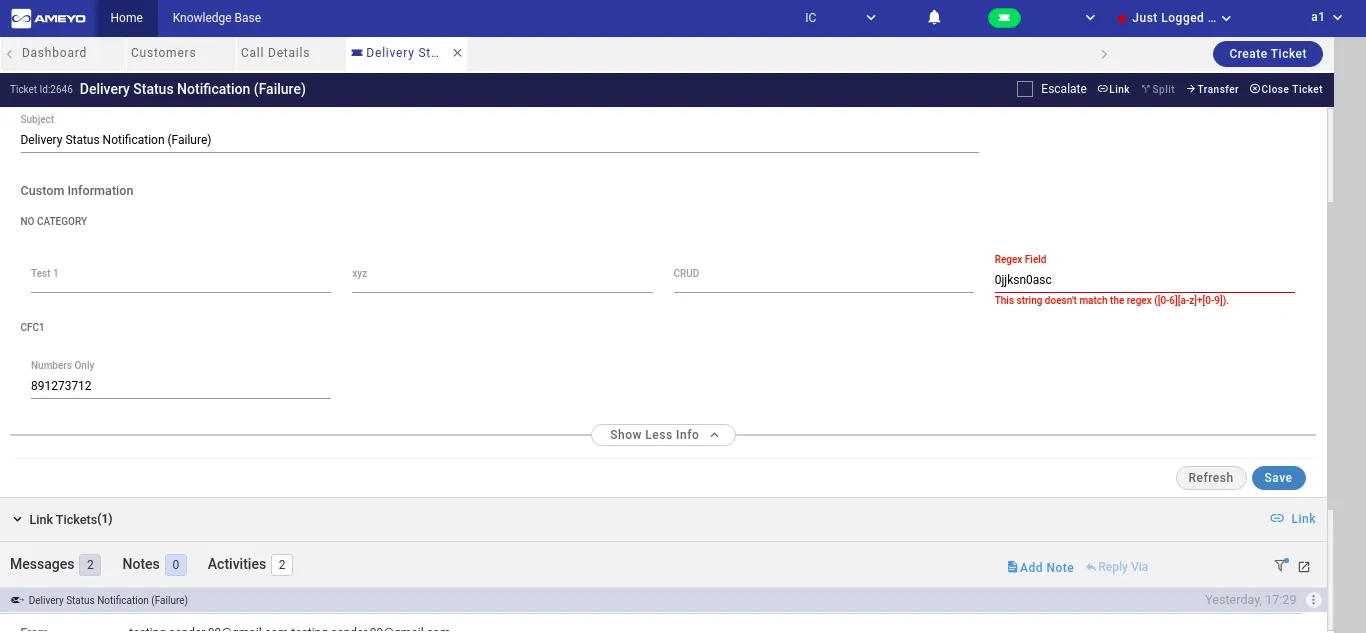Click the green telephony status icon
1366x633 pixels.
pyautogui.click(x=1004, y=18)
